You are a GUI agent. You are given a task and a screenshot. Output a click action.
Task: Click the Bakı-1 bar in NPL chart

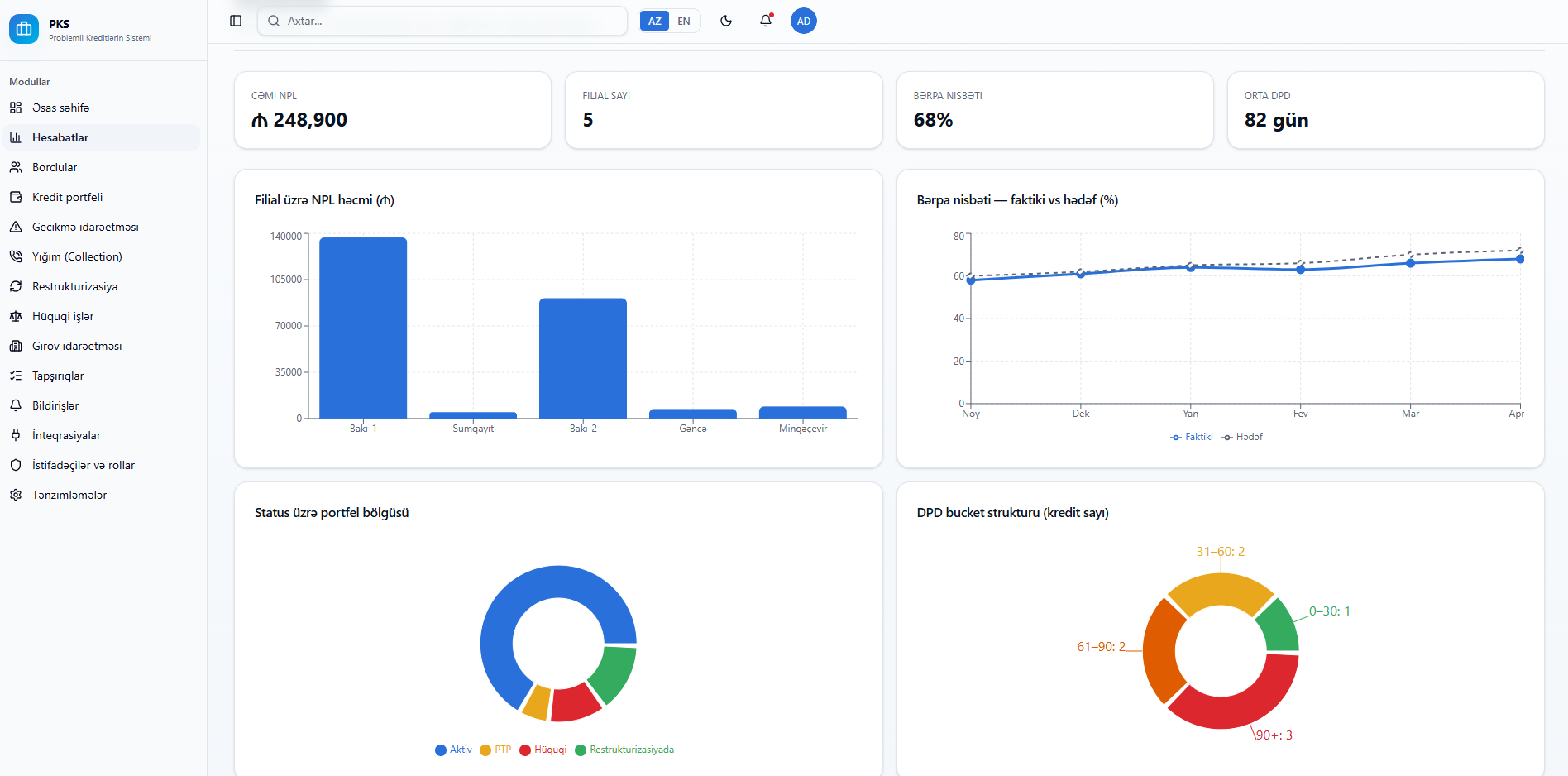pos(363,328)
